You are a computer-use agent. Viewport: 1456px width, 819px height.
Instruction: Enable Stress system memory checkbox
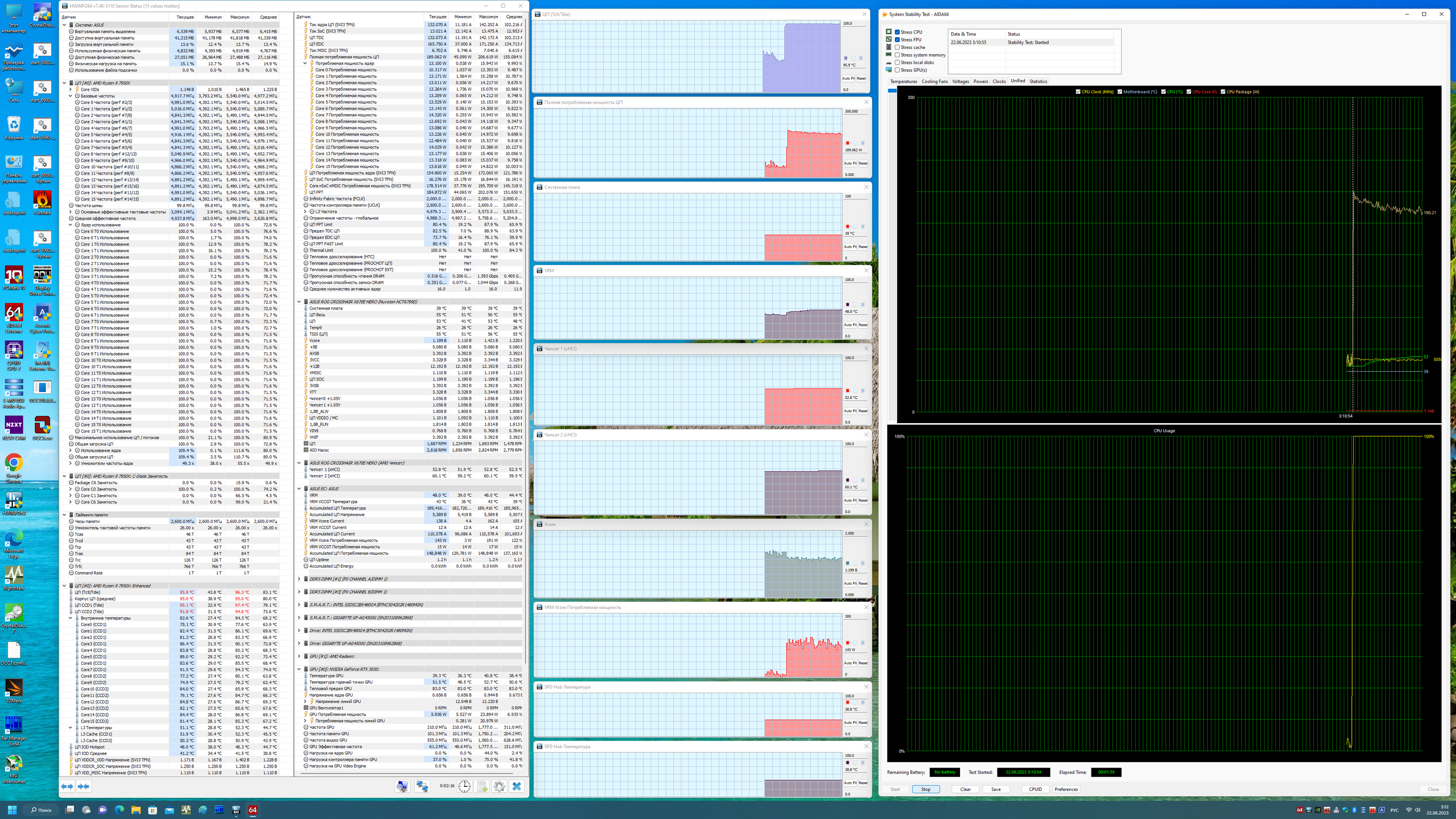click(897, 55)
